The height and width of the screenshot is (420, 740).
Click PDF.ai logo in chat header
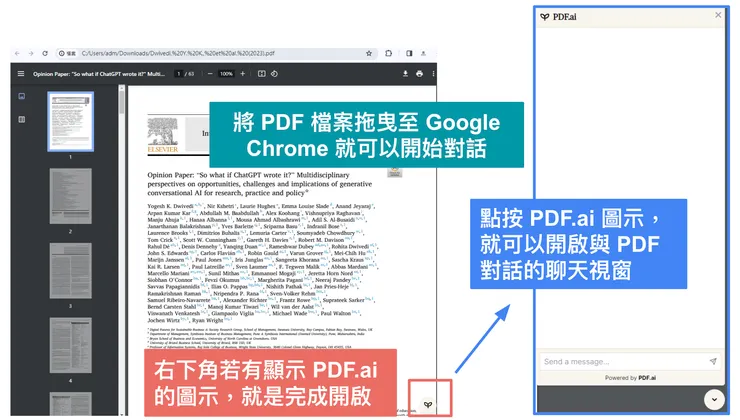pyautogui.click(x=558, y=17)
